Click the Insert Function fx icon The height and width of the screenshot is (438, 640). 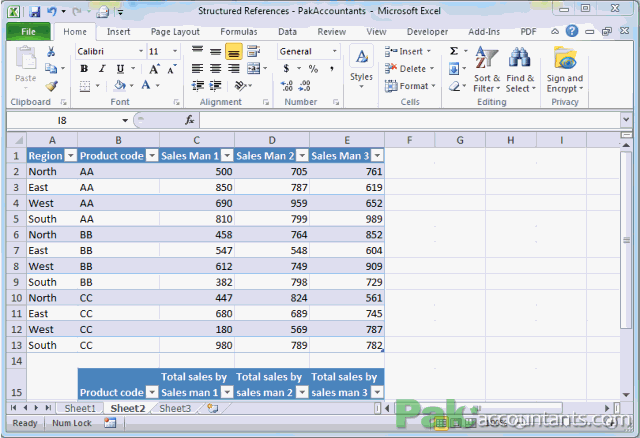click(190, 120)
